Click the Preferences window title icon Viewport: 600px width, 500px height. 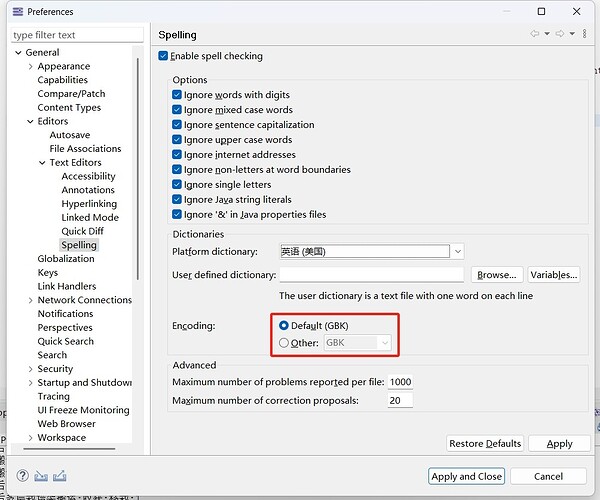(x=18, y=11)
